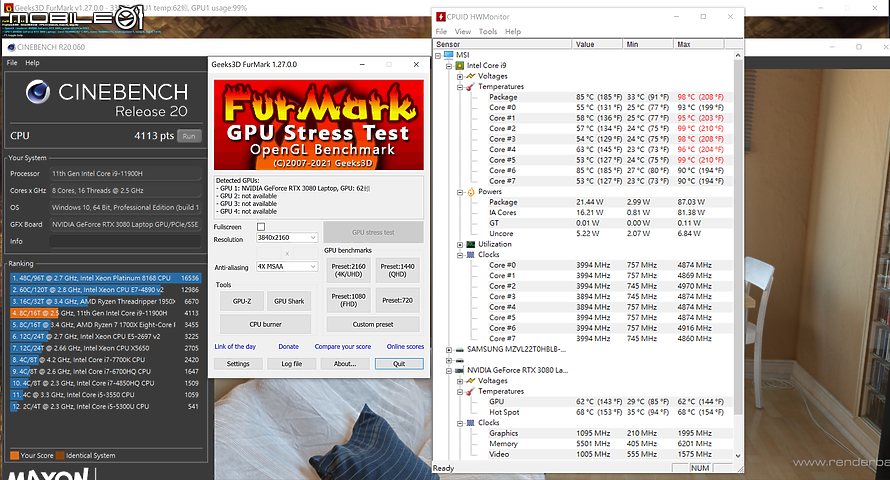Collapse the Temperatures node under NVIDIA GPU
This screenshot has height=480, width=890.
tap(460, 391)
